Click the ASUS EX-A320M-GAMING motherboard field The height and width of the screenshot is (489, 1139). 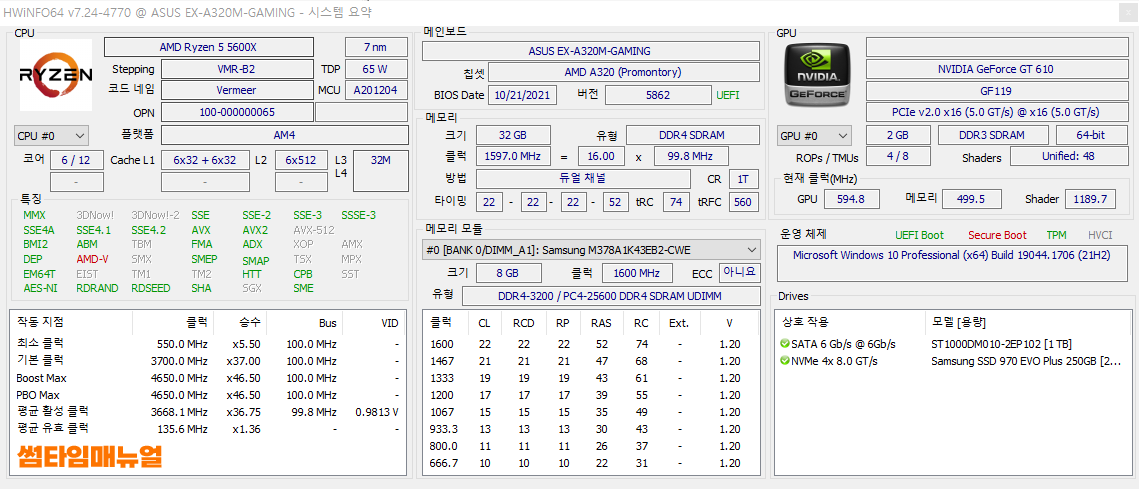591,51
